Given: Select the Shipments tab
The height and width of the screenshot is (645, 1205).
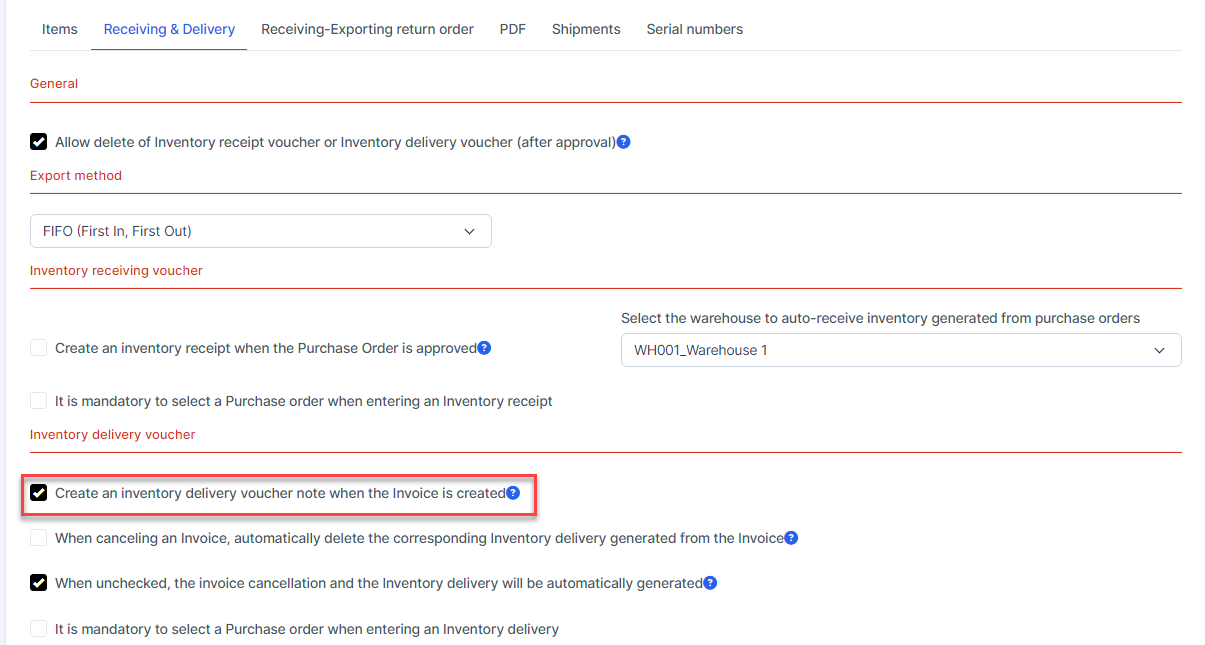Looking at the screenshot, I should point(586,29).
